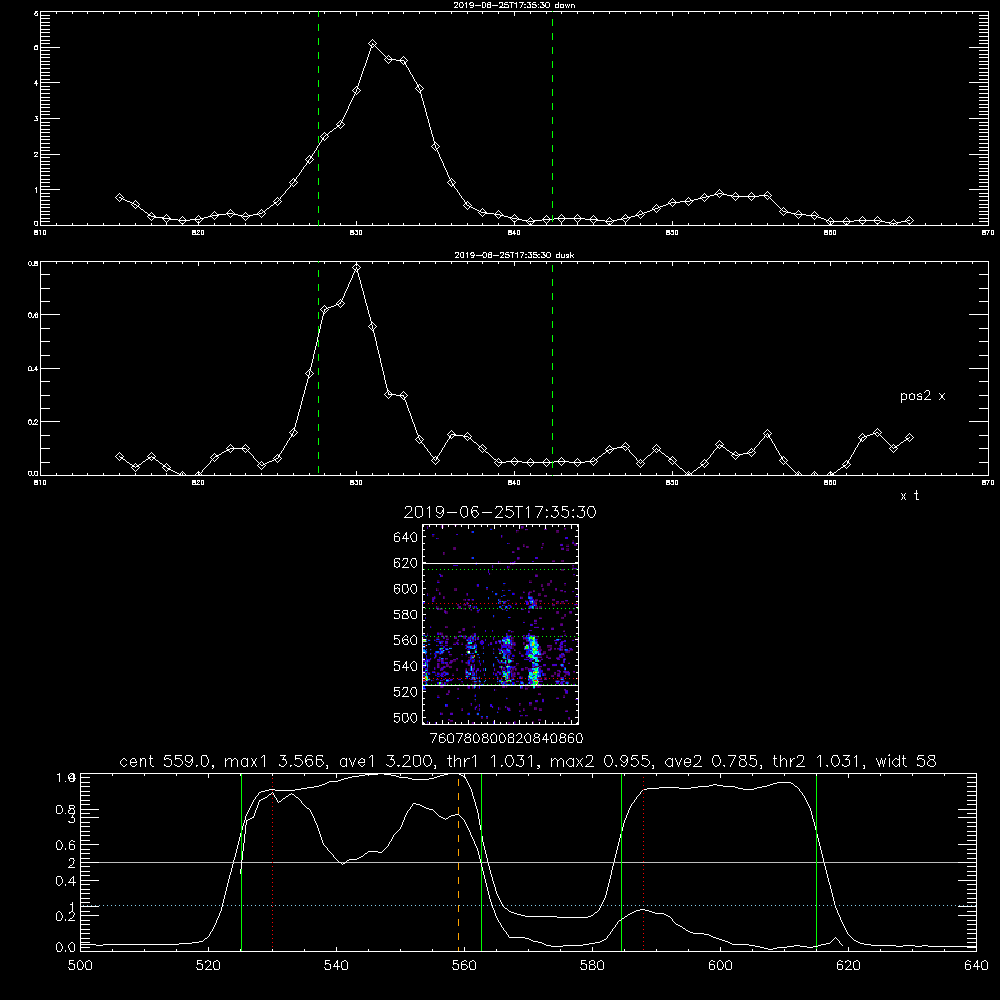This screenshot has width=1000, height=1000.
Task: Select right green dashed line in dusk plot
Action: [552, 368]
